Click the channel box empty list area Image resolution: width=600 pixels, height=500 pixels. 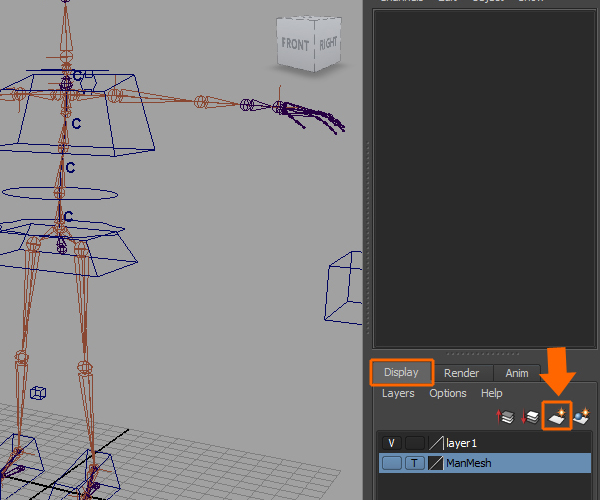pos(484,179)
